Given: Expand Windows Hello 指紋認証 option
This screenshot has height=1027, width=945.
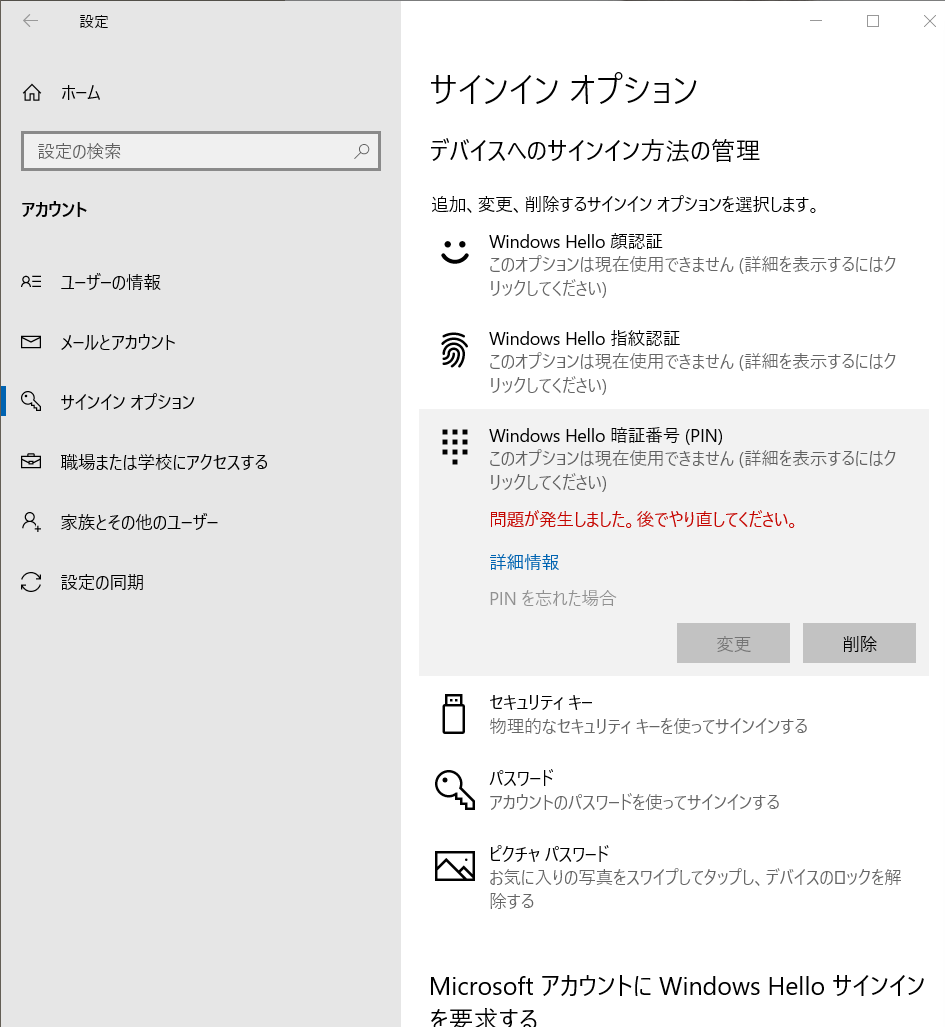Looking at the screenshot, I should point(674,361).
